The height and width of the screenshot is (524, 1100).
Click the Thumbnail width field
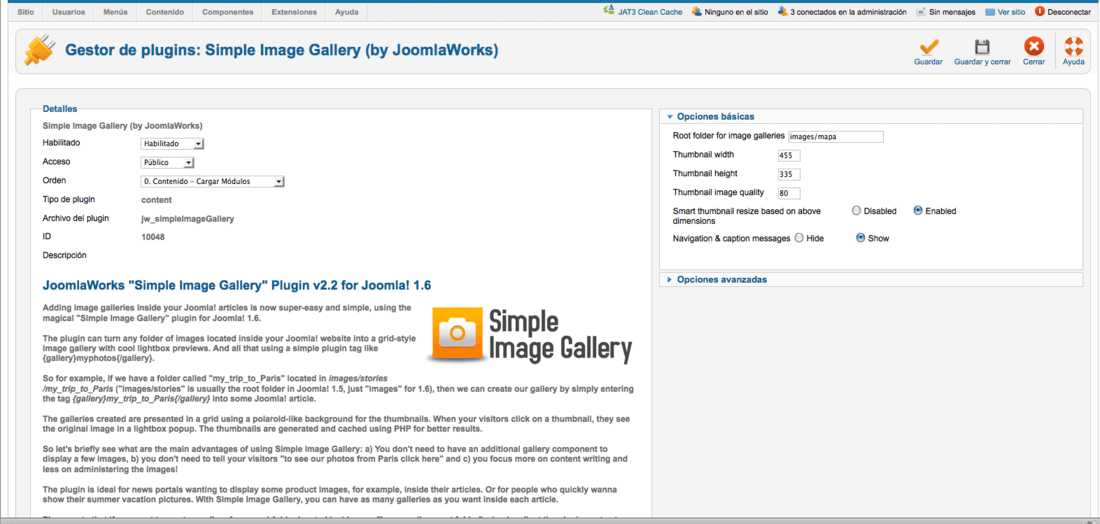789,155
